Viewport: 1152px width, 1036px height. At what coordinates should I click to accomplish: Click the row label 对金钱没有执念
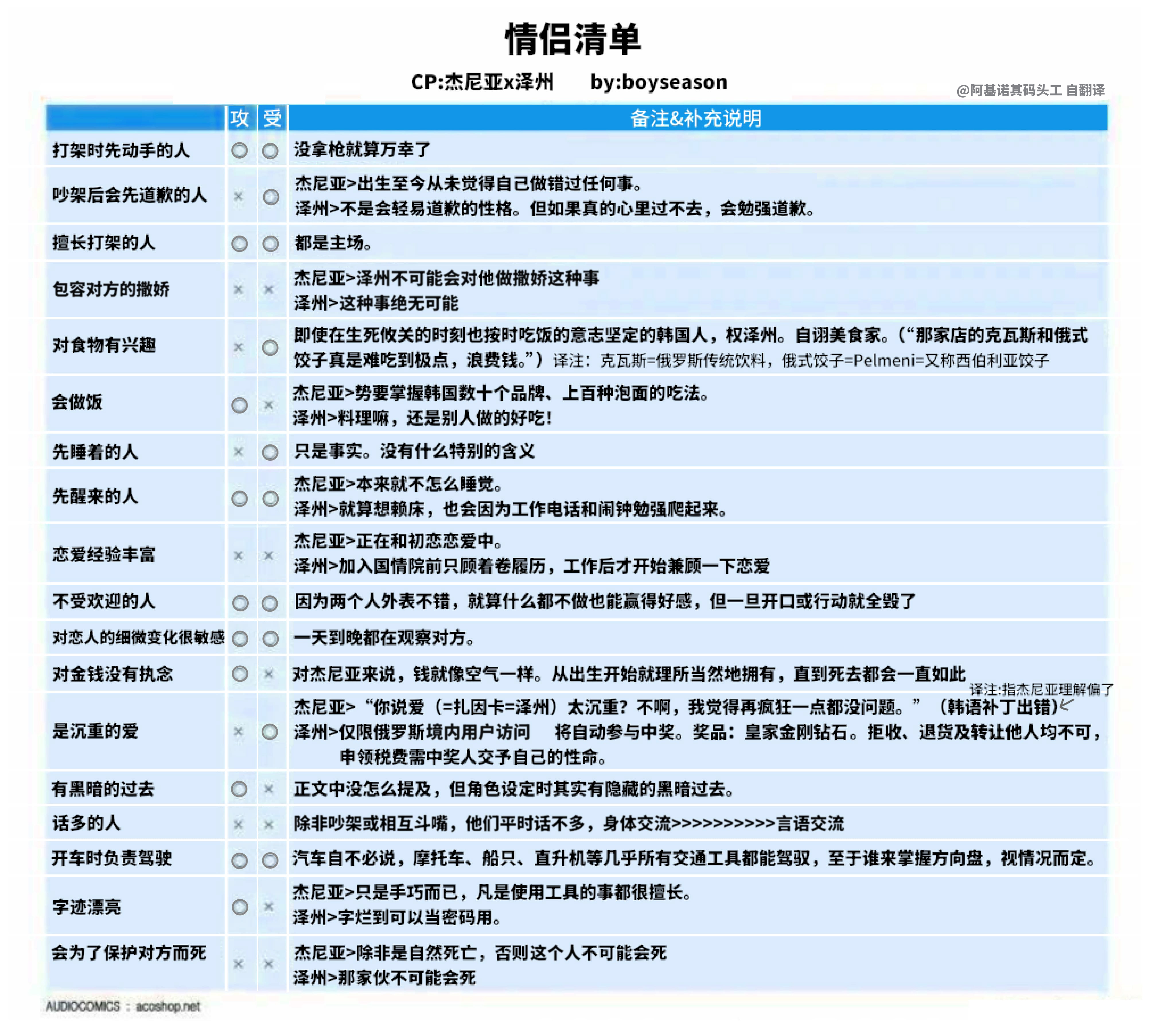pos(112,674)
